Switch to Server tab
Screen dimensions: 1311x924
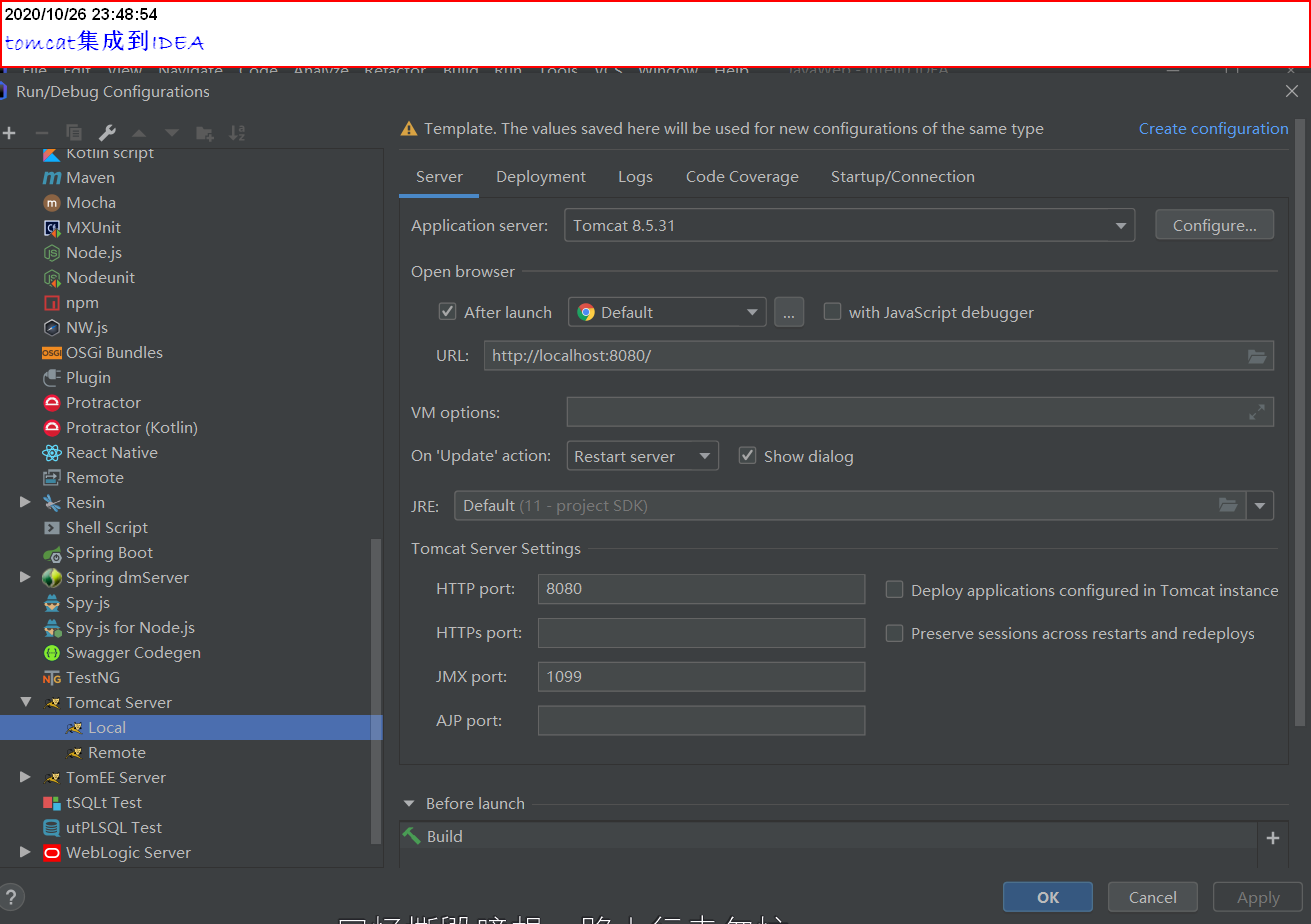[x=439, y=177]
